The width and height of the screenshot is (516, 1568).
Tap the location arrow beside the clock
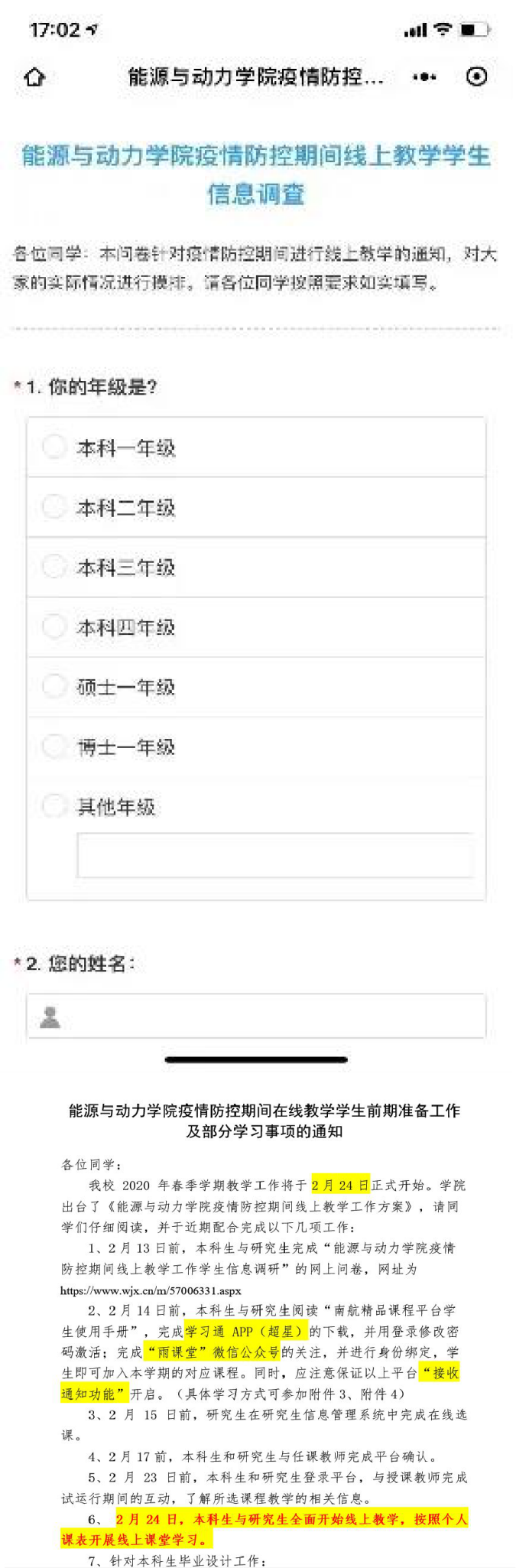pos(92,30)
